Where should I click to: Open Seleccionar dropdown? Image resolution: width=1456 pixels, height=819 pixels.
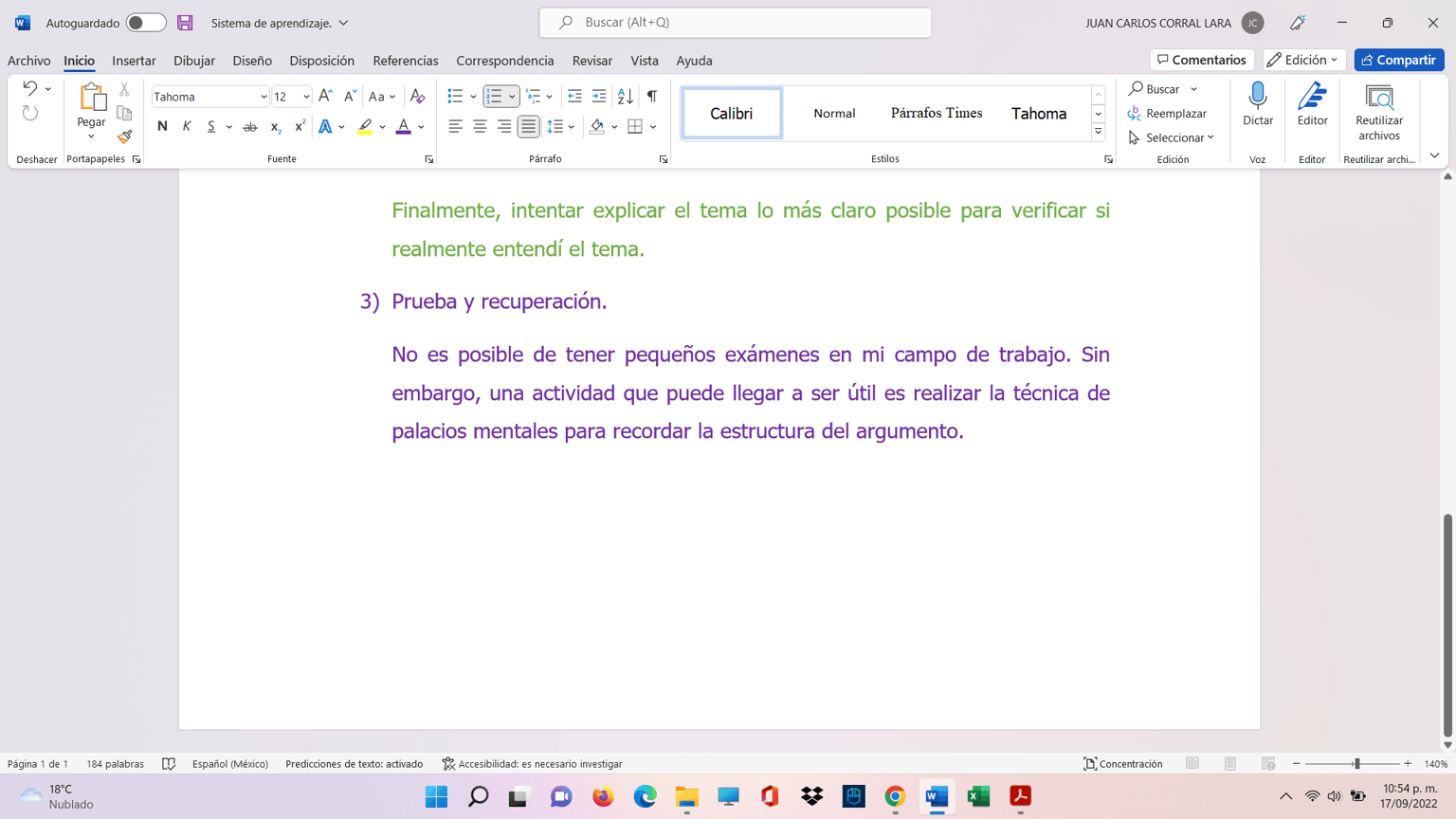[x=1172, y=137]
